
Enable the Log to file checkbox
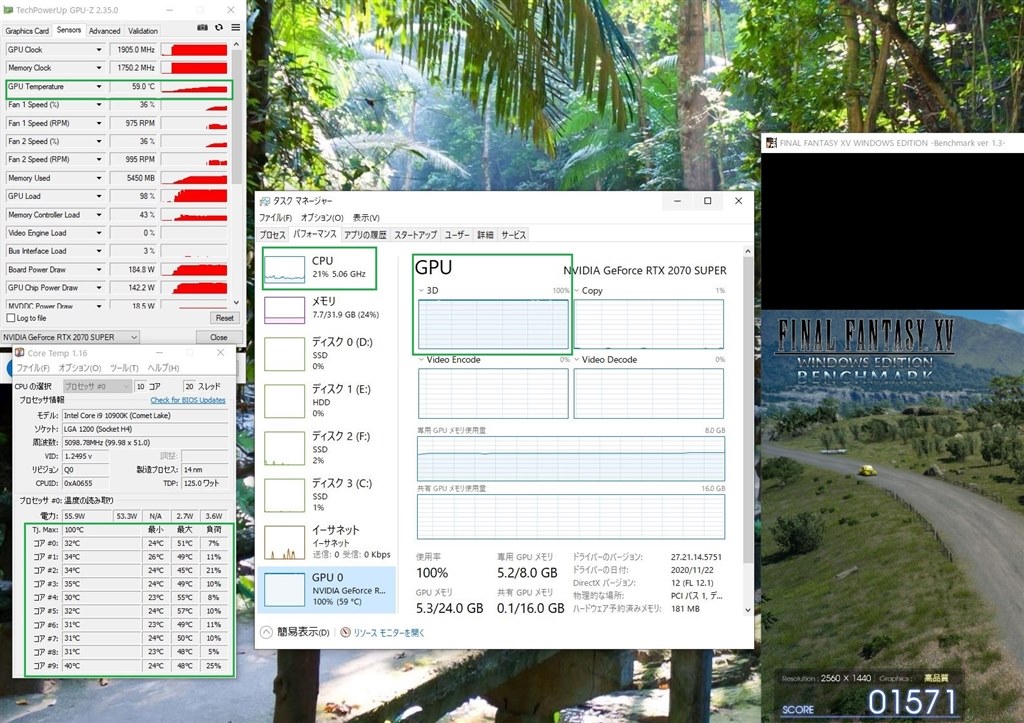(x=10, y=318)
